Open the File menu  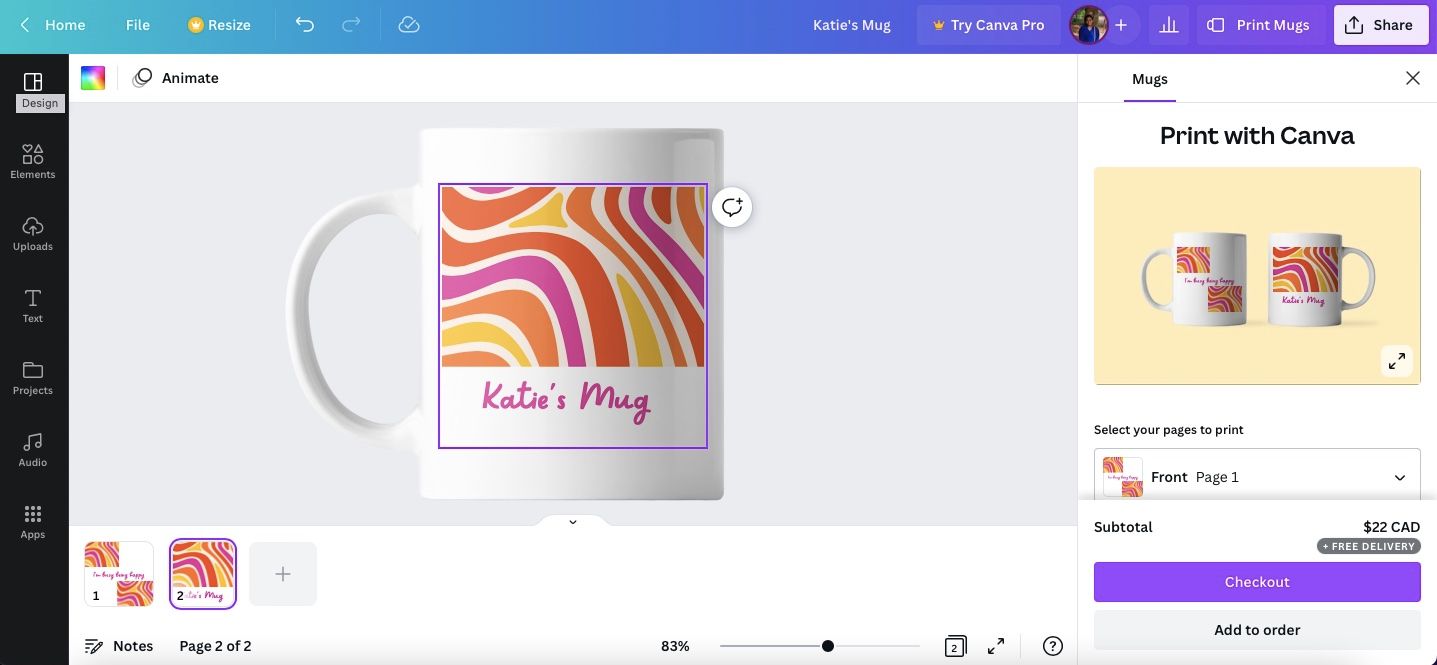(x=138, y=25)
